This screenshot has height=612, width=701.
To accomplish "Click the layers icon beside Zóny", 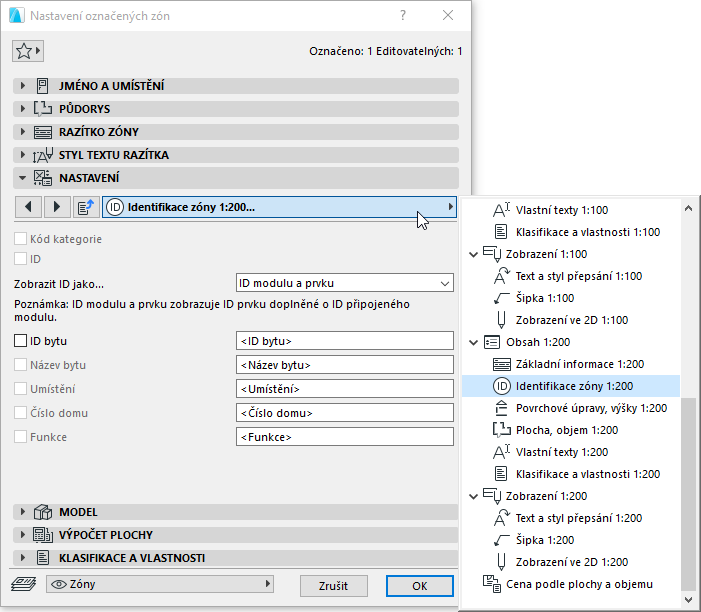I will click(24, 584).
